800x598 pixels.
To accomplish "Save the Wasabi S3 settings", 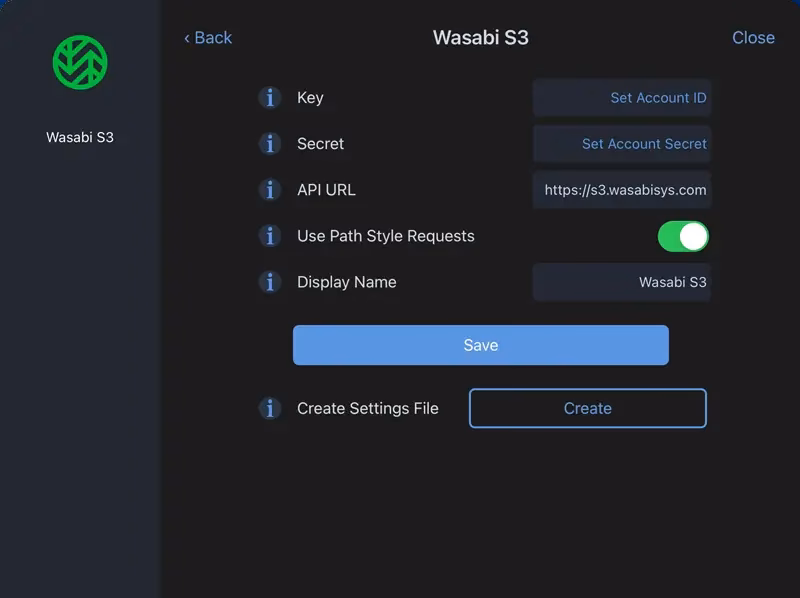I will [481, 344].
